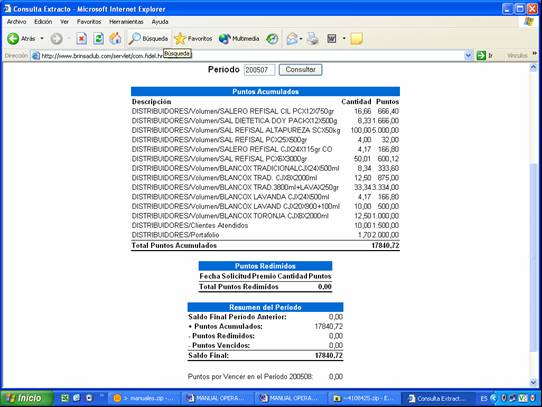The image size is (542, 407).
Task: Click the BLANCOX TORONJA row description
Action: click(x=230, y=216)
